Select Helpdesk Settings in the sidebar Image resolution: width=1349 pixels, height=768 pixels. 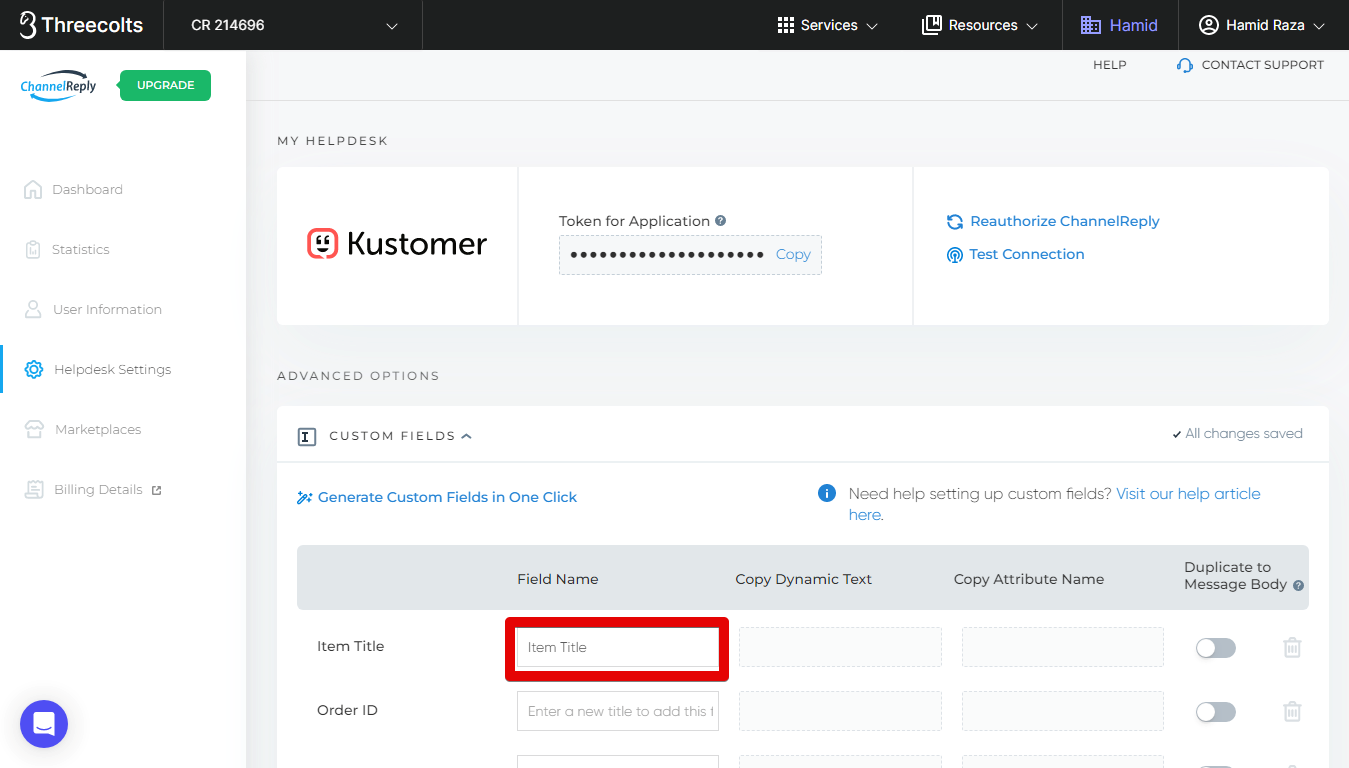point(112,369)
